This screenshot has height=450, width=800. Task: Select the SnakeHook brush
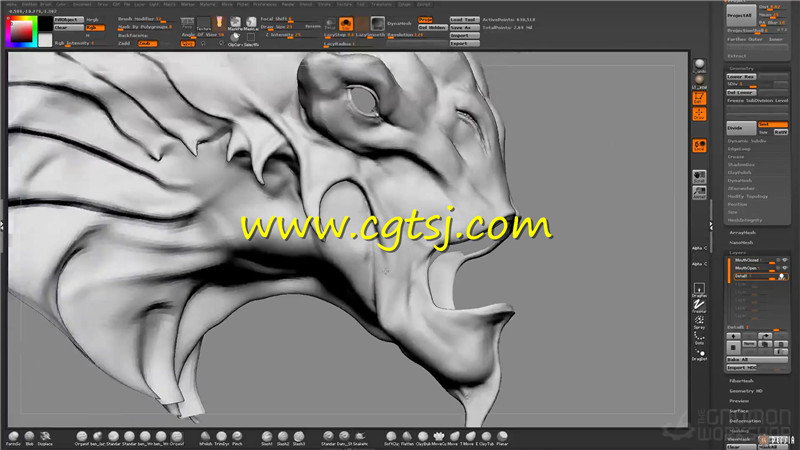(360, 437)
